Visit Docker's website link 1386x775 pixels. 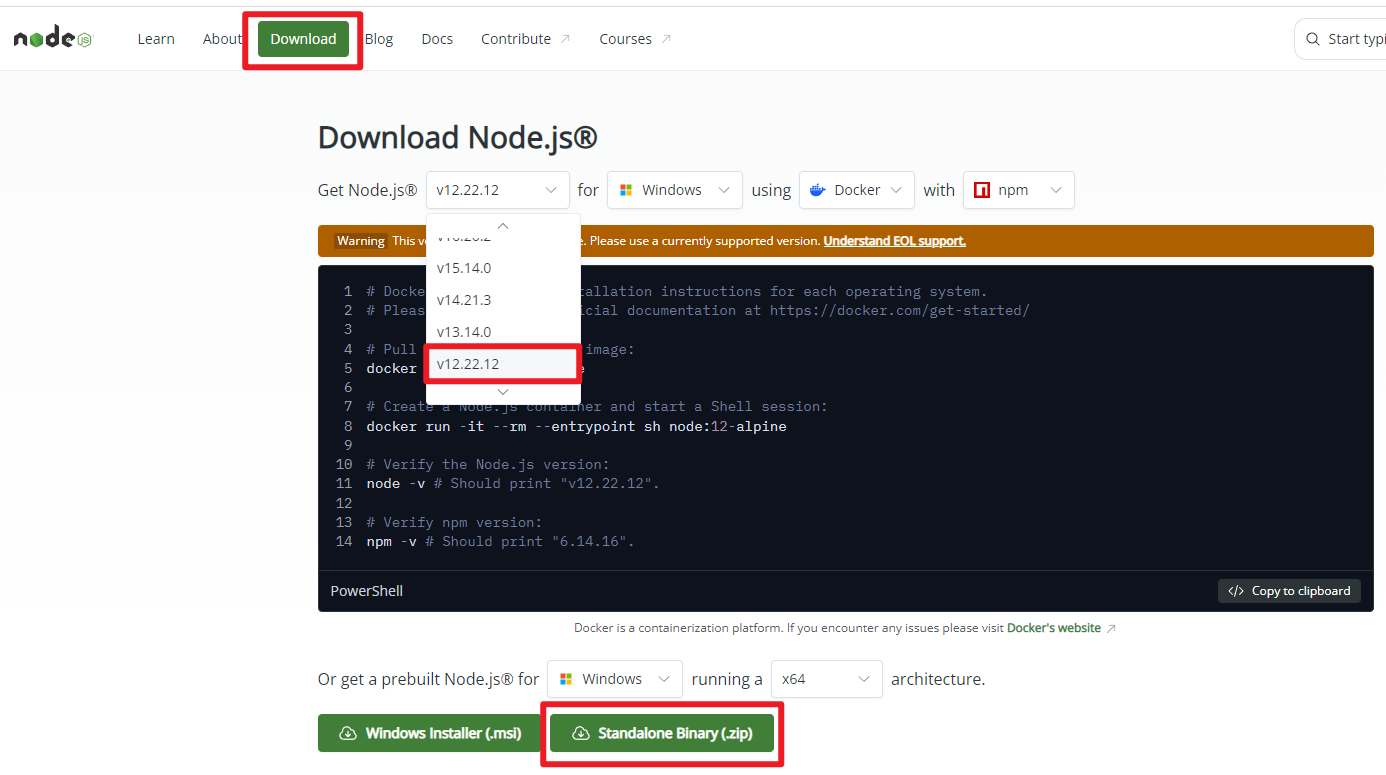pos(1054,628)
